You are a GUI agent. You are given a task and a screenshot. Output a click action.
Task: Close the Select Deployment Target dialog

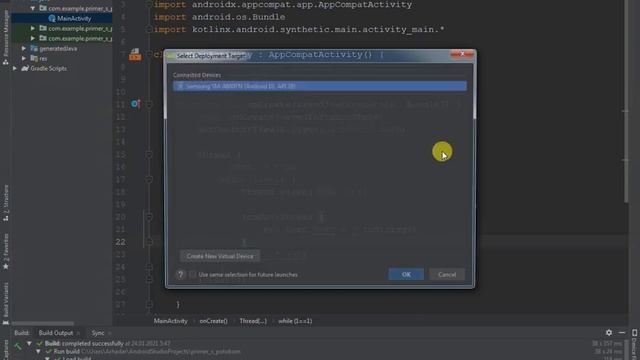click(462, 54)
